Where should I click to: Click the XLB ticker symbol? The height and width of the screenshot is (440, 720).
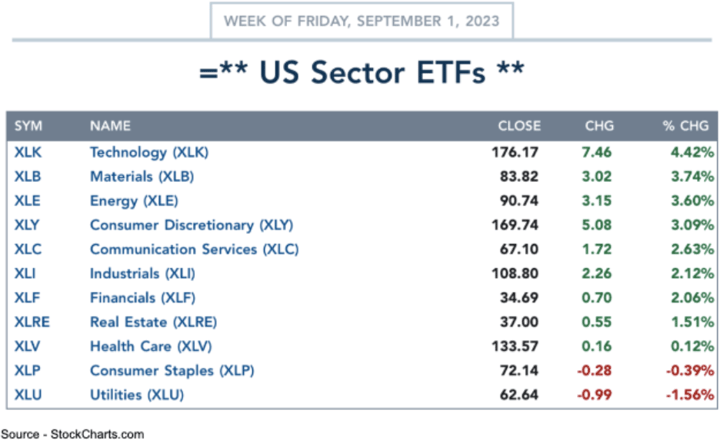26,176
